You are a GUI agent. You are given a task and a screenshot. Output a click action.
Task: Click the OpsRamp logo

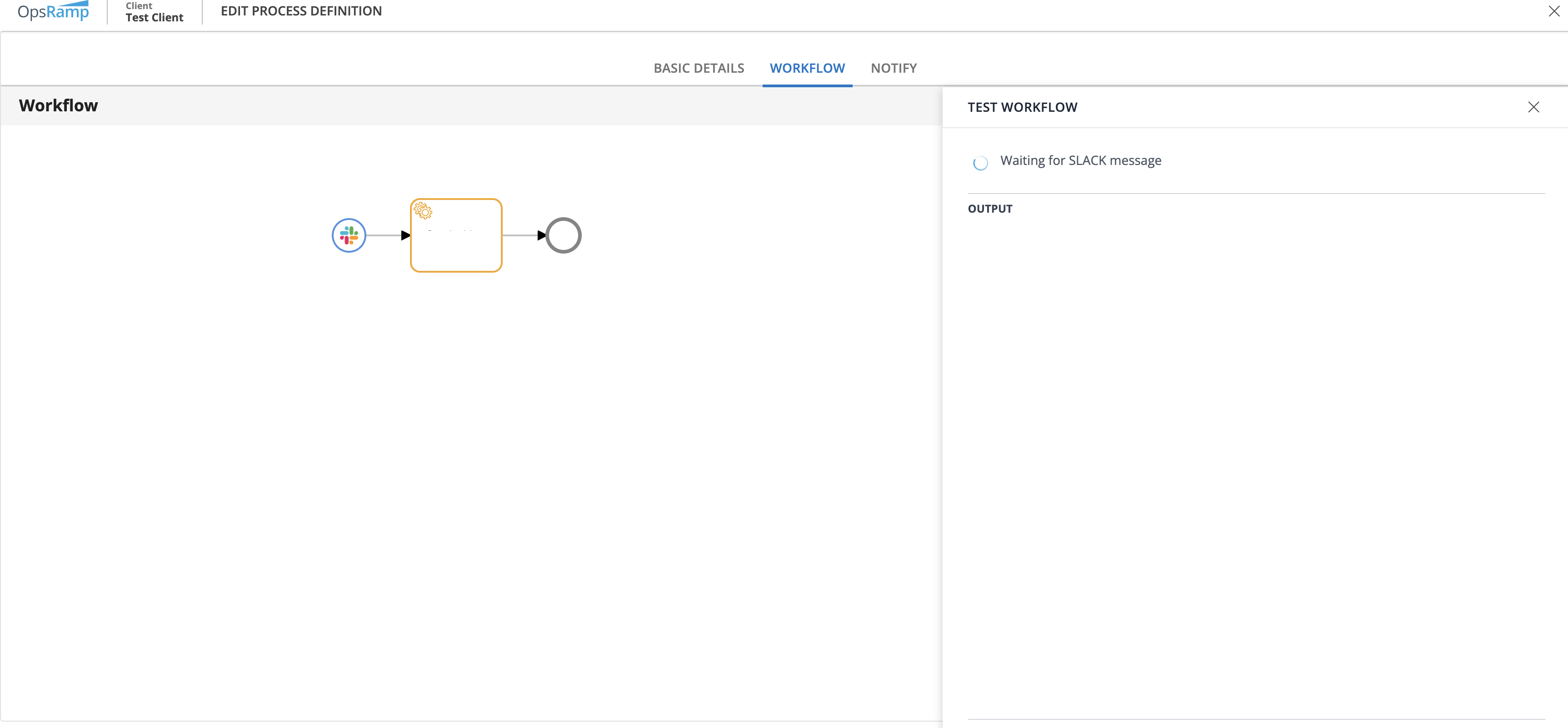54,11
